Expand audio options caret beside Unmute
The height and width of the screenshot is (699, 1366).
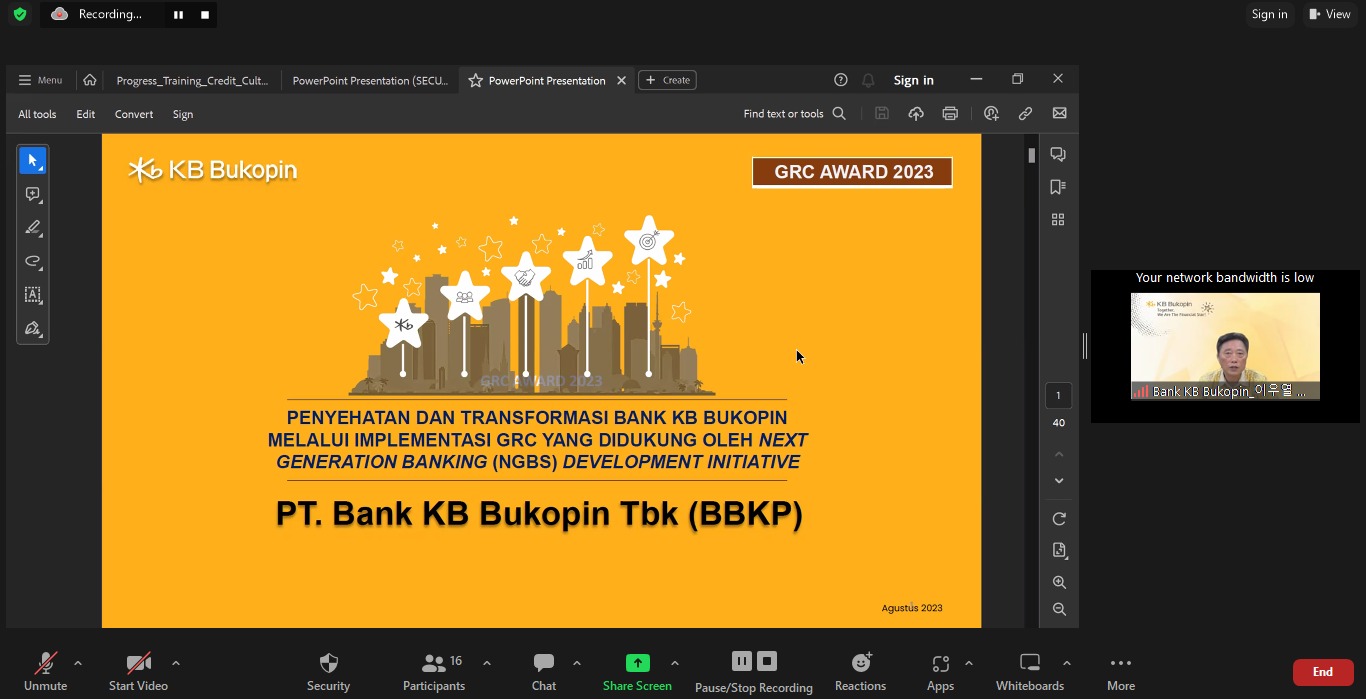coord(78,663)
